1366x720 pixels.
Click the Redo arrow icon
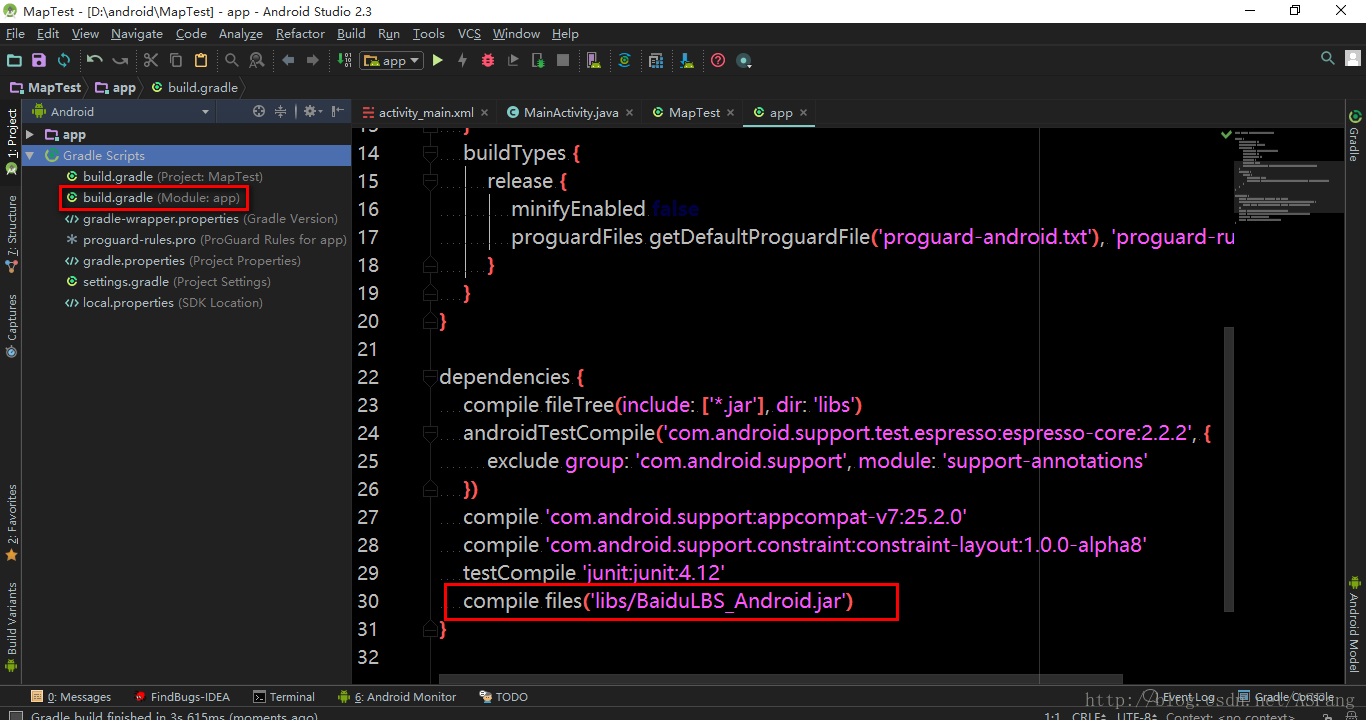pos(120,60)
